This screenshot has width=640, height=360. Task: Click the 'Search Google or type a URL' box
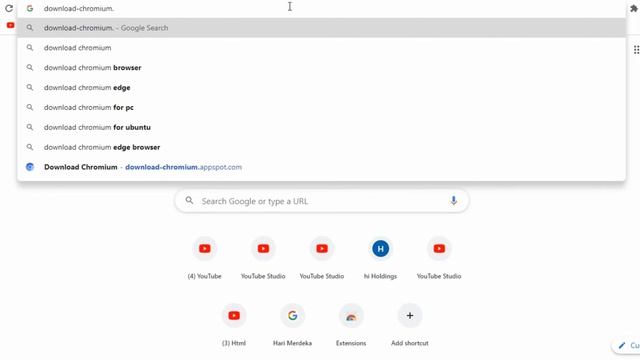322,201
